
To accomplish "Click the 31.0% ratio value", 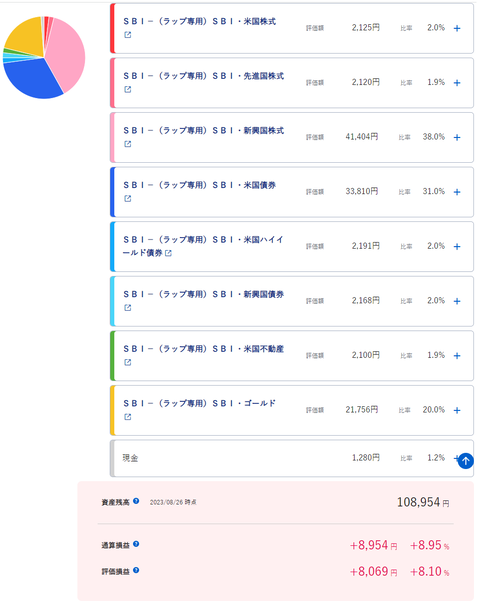I will click(x=434, y=191).
